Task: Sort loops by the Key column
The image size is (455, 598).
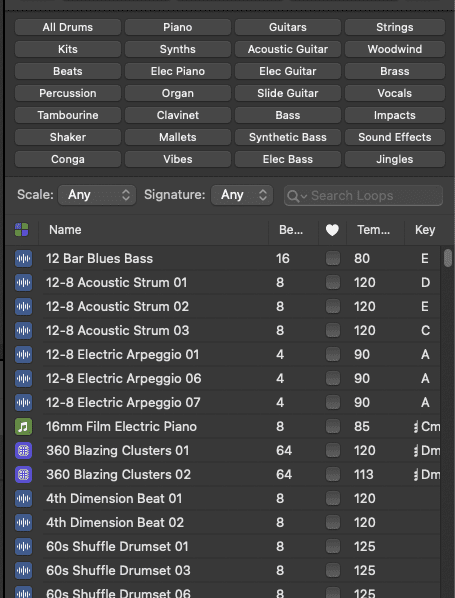Action: (x=425, y=230)
